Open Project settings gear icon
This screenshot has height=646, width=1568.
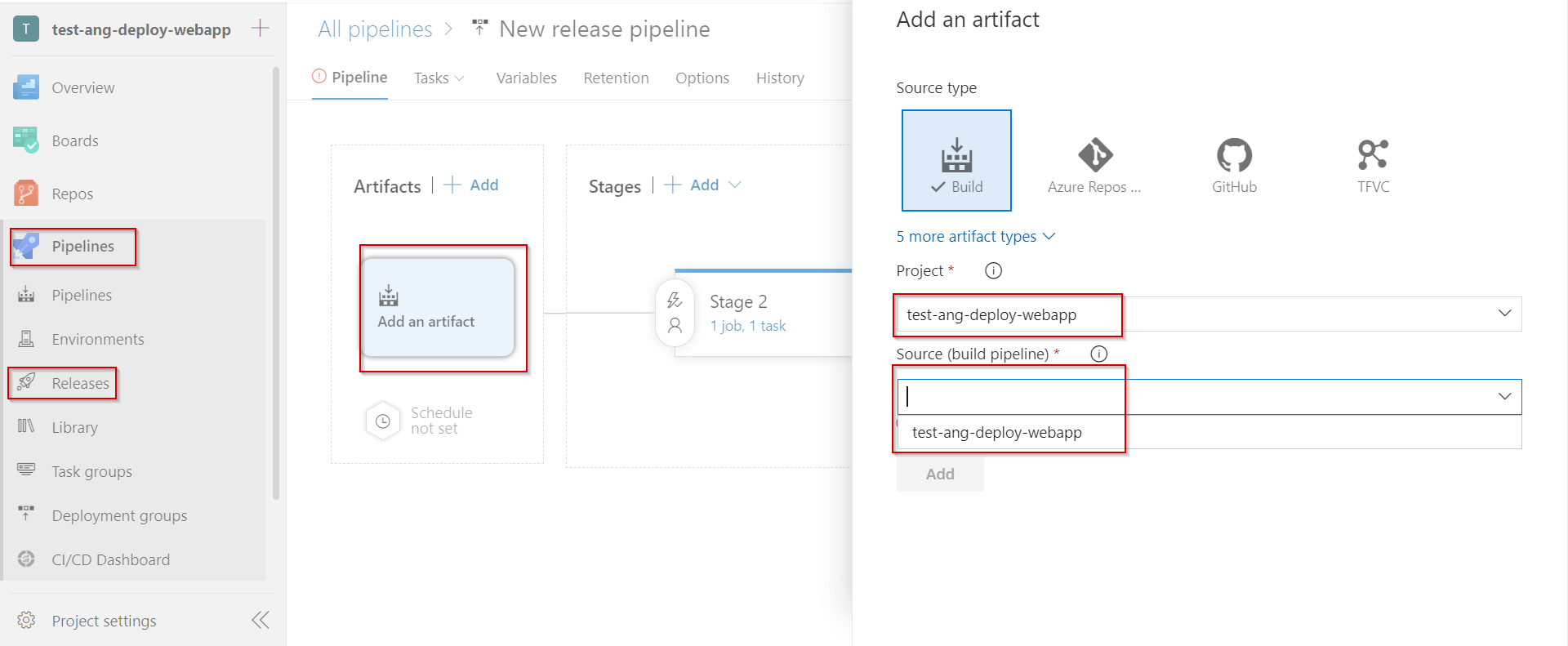(26, 620)
